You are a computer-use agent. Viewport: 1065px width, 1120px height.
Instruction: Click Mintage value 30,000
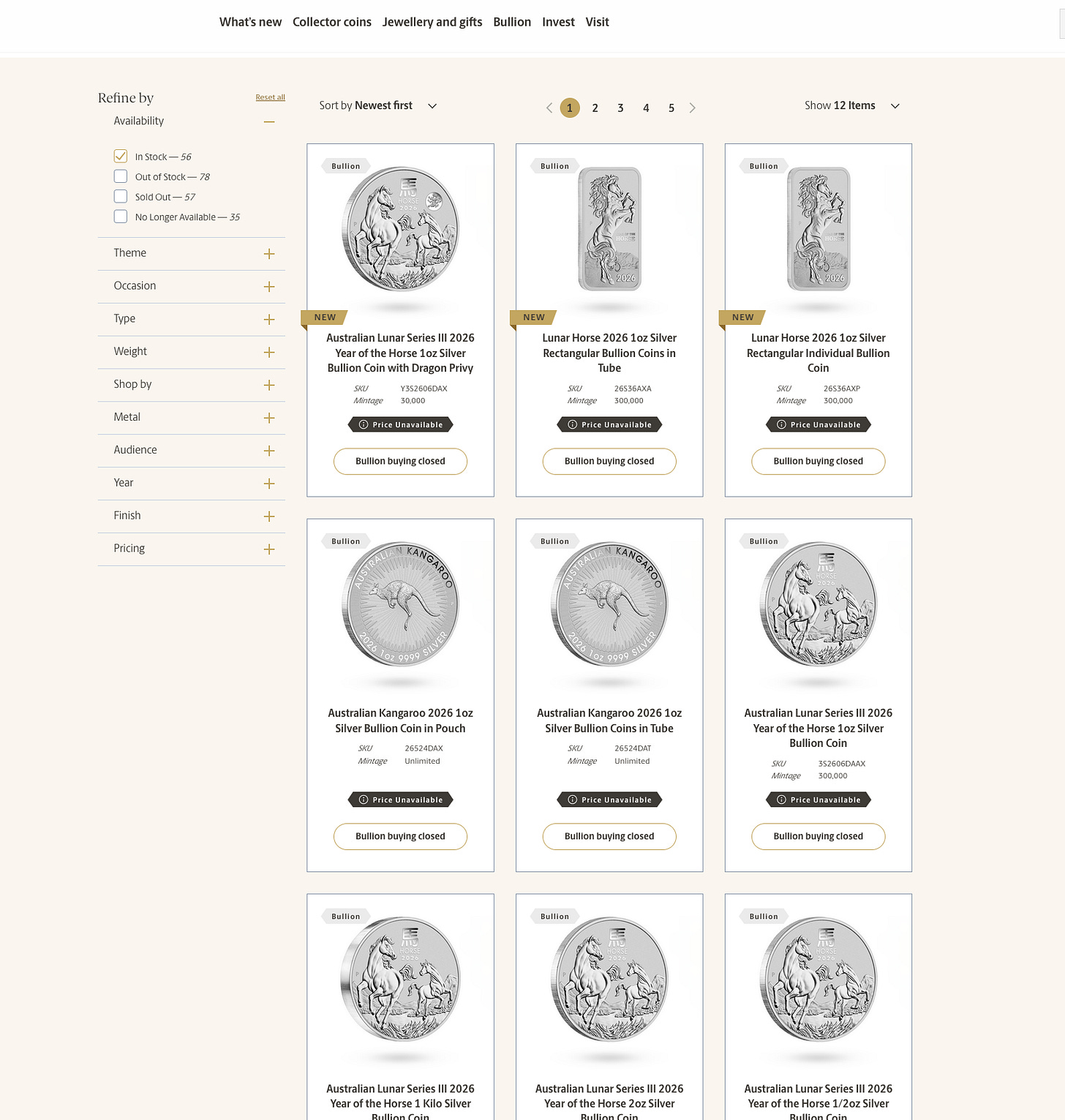413,401
